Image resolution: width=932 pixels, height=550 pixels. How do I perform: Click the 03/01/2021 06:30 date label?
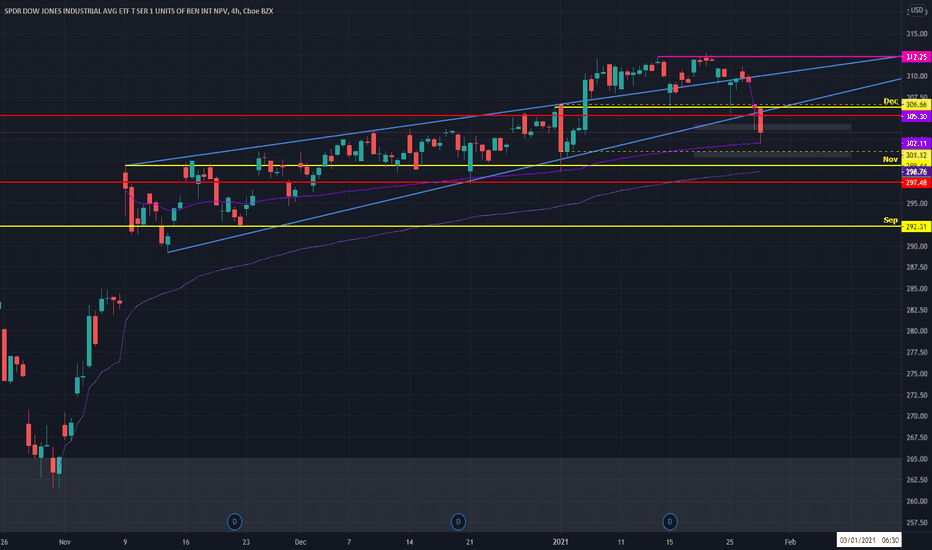click(x=869, y=540)
